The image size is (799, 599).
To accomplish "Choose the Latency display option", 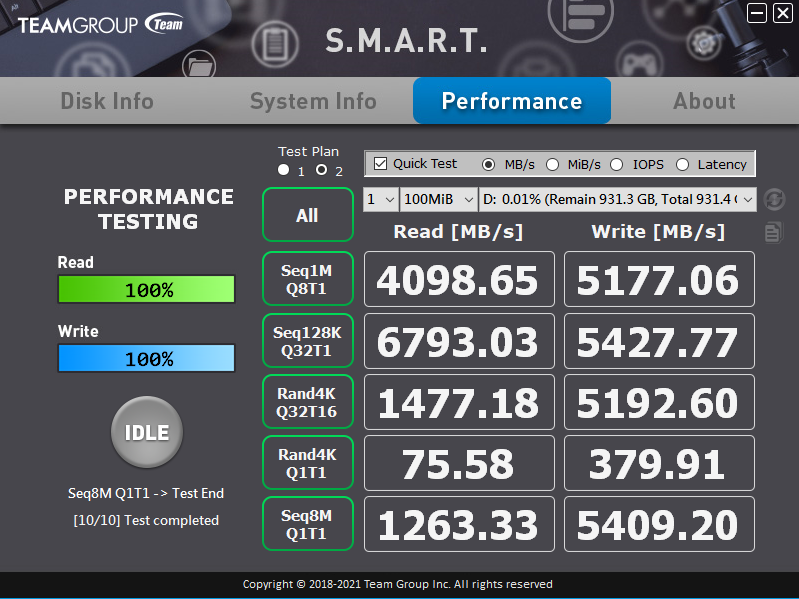I will click(682, 164).
